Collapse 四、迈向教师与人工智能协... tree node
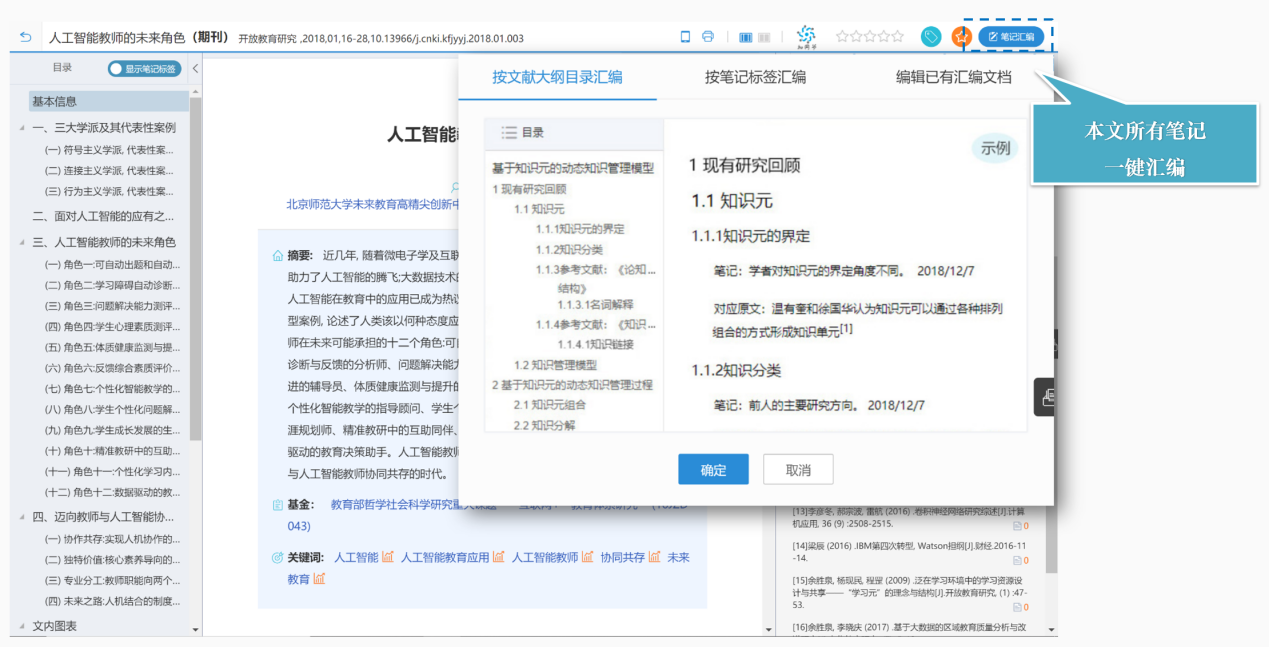 pyautogui.click(x=23, y=517)
